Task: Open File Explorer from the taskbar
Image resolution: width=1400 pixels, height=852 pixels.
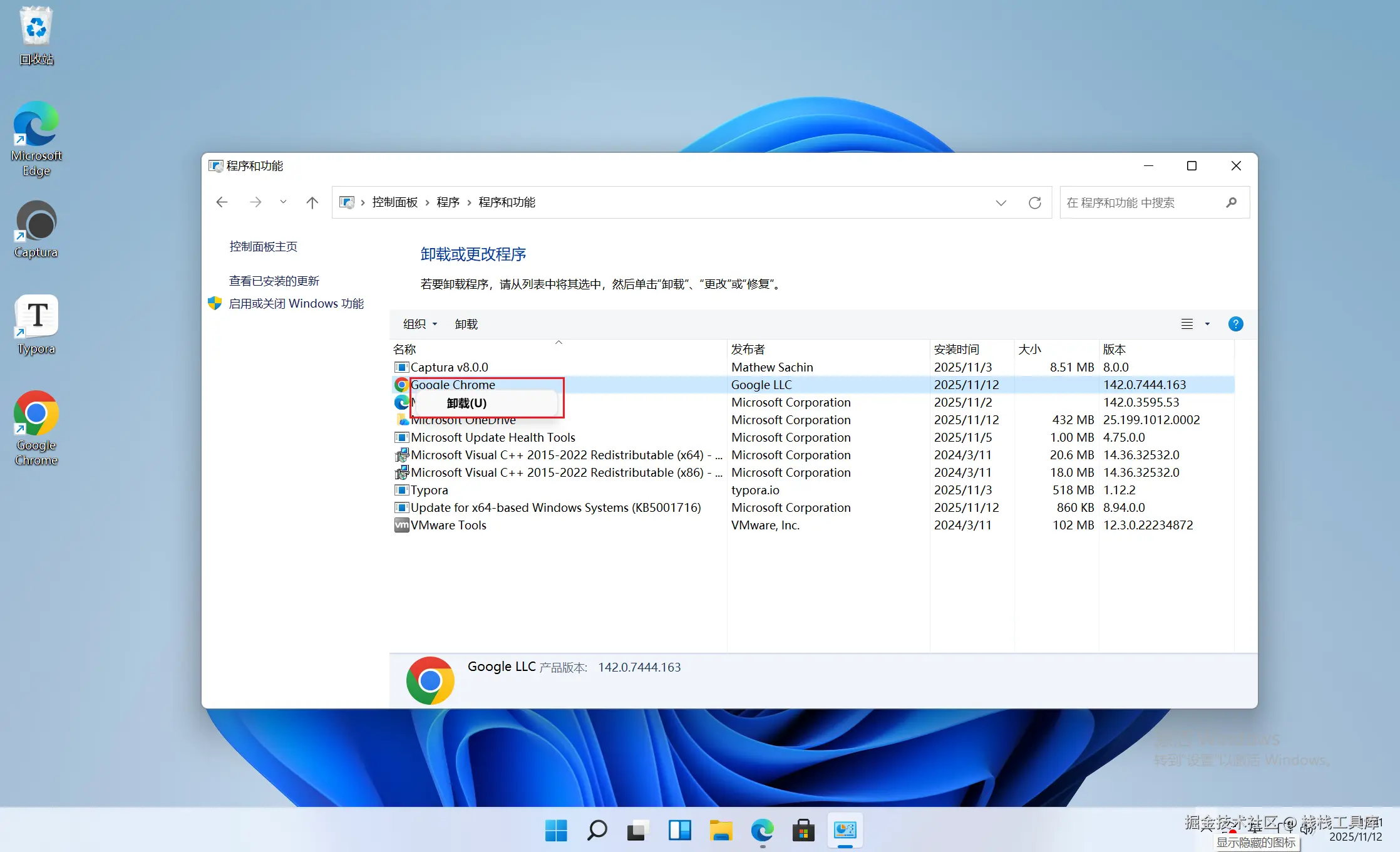Action: coord(721,831)
